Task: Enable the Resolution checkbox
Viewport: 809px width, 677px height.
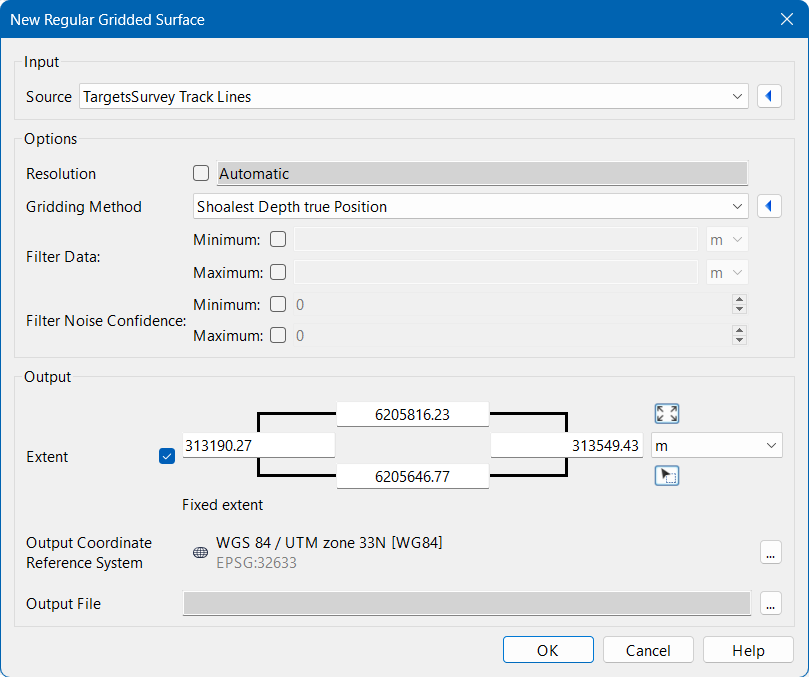Action: (201, 173)
